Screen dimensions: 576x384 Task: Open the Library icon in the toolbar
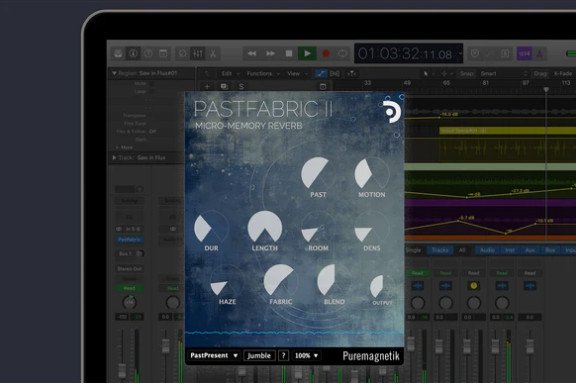(x=118, y=54)
